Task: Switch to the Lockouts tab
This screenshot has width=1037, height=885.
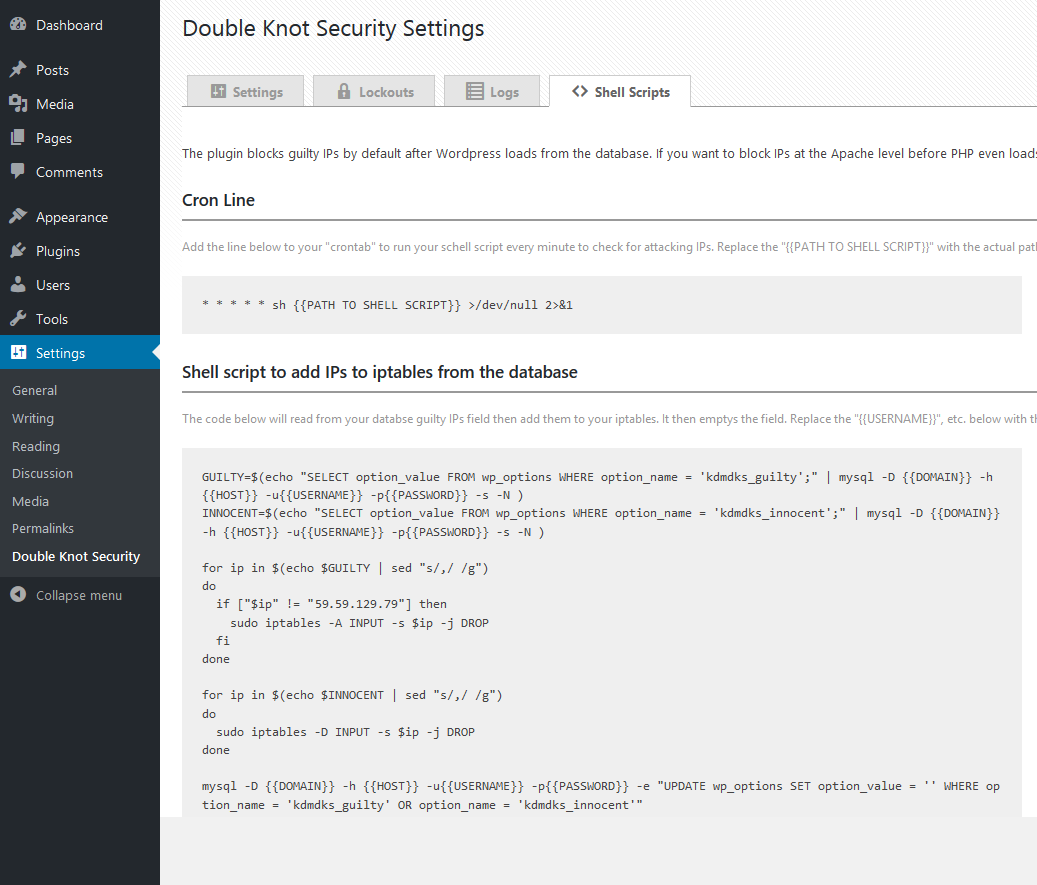Action: point(374,92)
